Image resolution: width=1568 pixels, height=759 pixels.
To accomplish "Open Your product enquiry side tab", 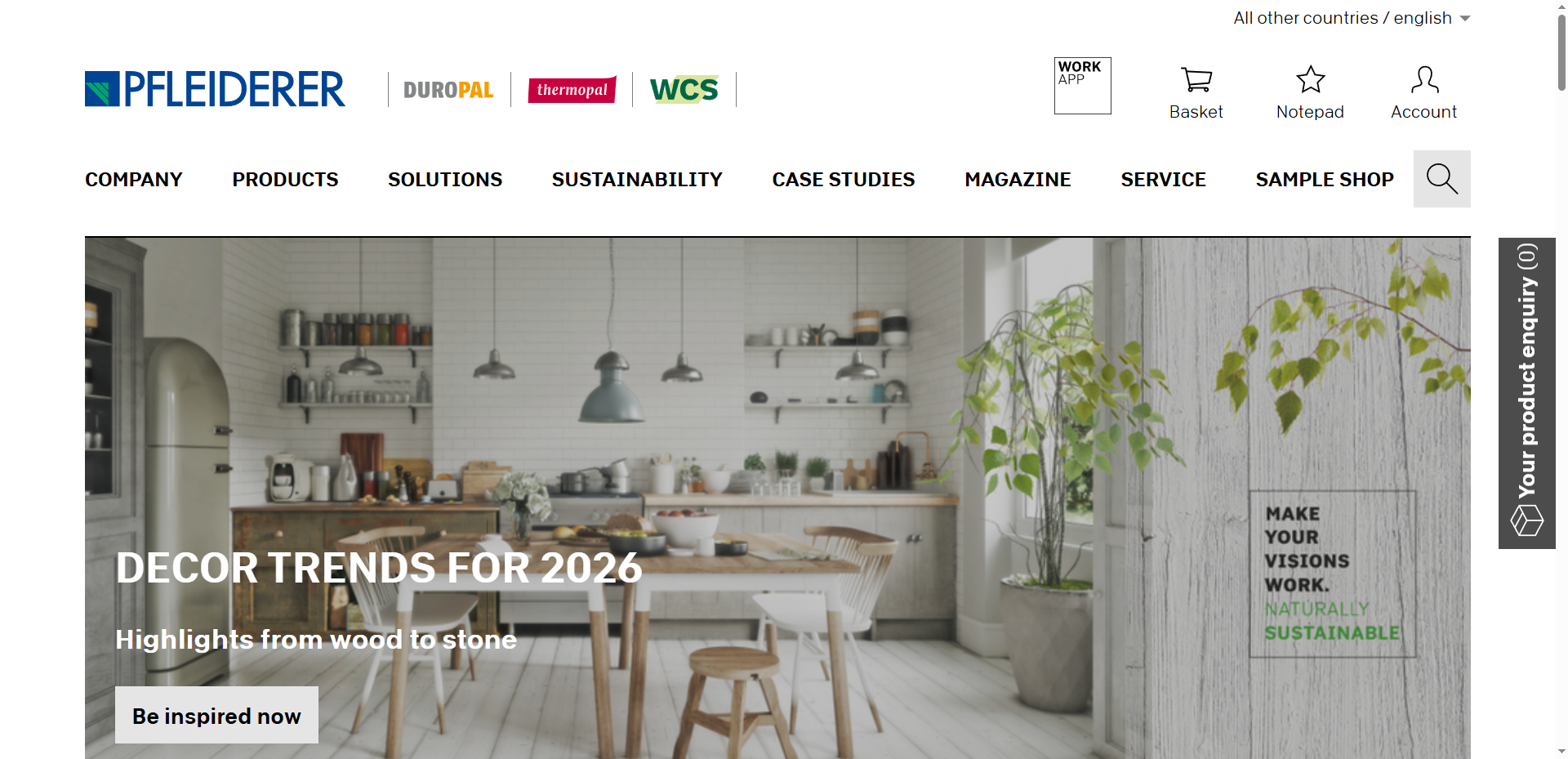I will tap(1527, 393).
